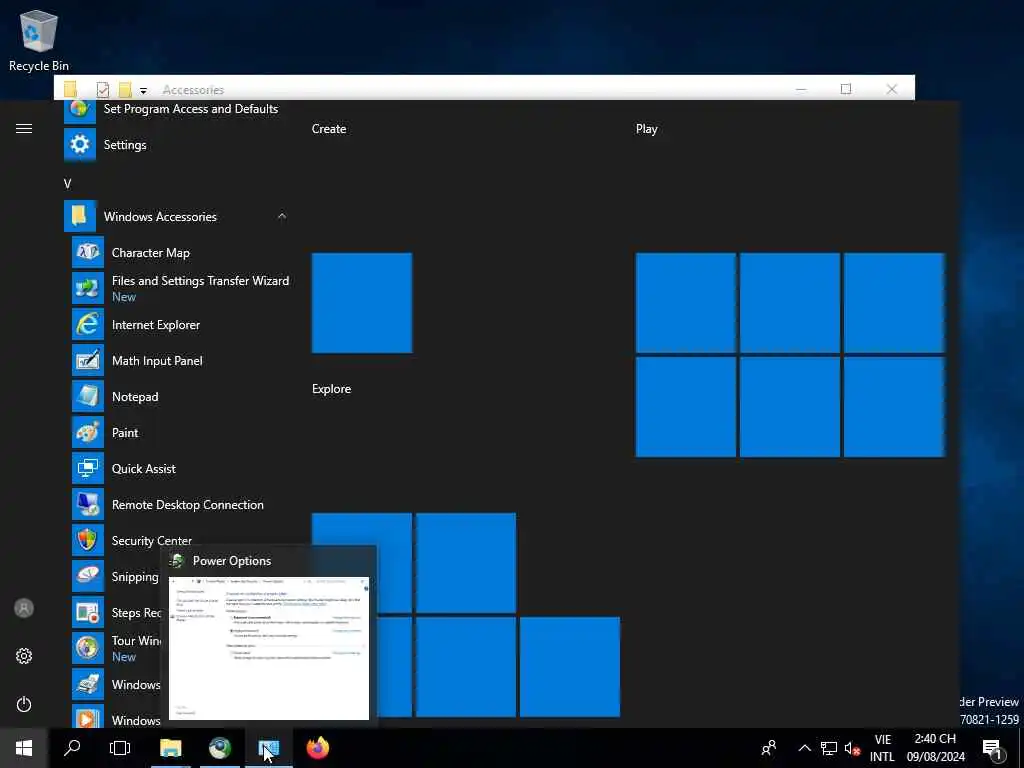The height and width of the screenshot is (768, 1024).
Task: Select the Power Options window preview
Action: pos(268,648)
